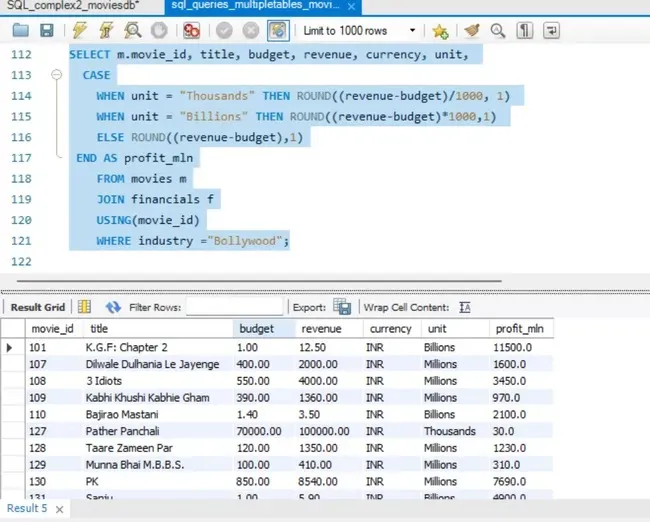Click the Stop execution icon

(158, 31)
